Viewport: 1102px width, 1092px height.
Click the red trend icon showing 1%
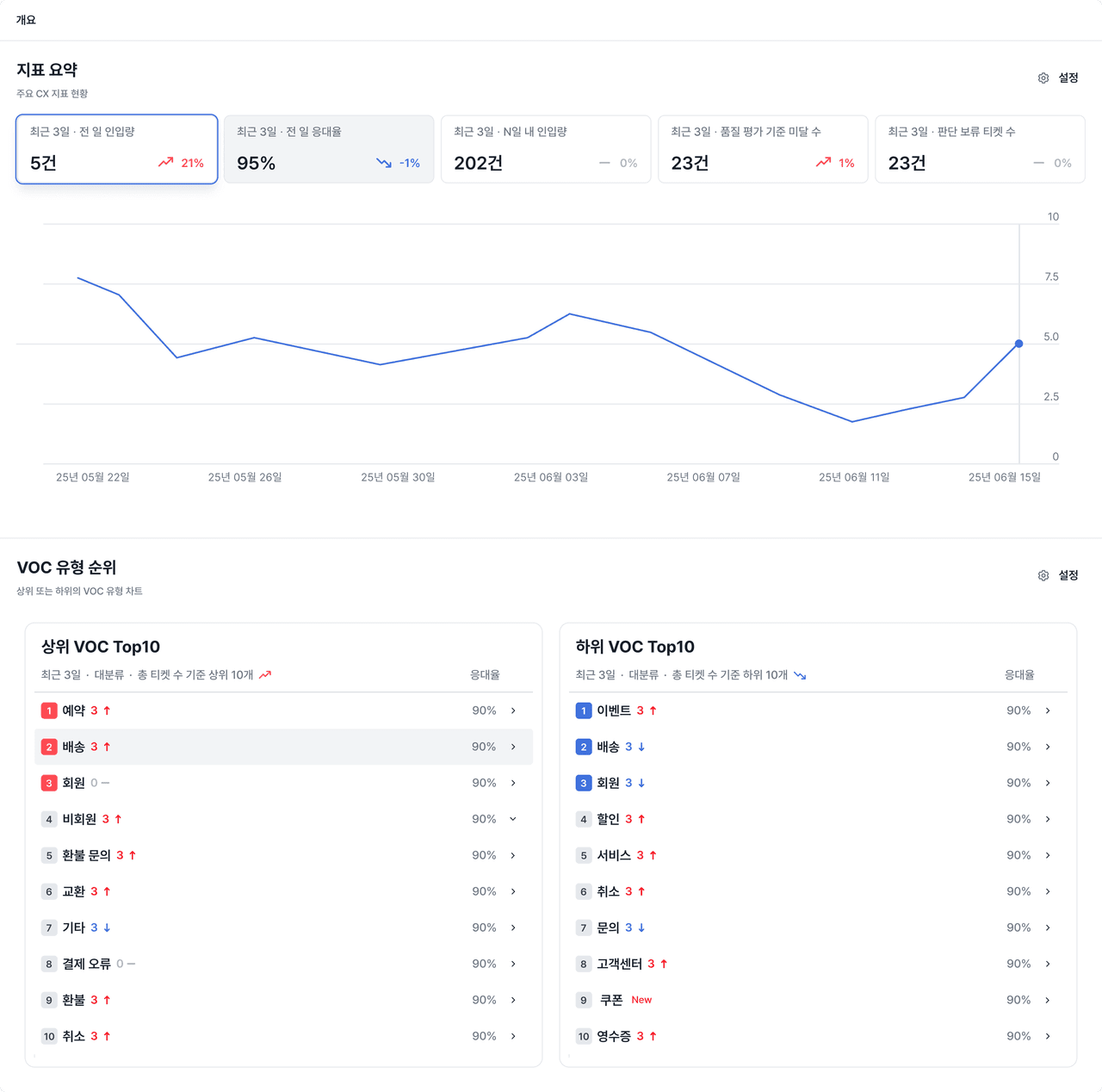pyautogui.click(x=824, y=163)
